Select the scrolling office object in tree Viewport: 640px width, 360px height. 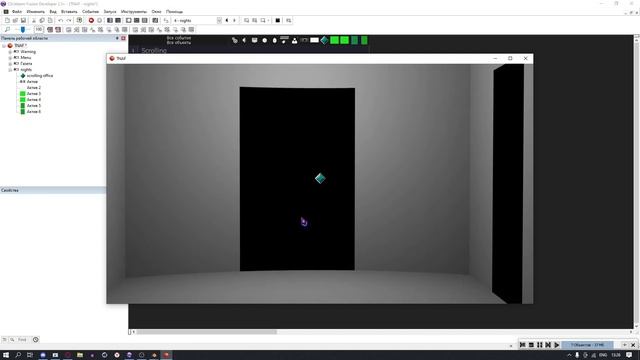40,76
